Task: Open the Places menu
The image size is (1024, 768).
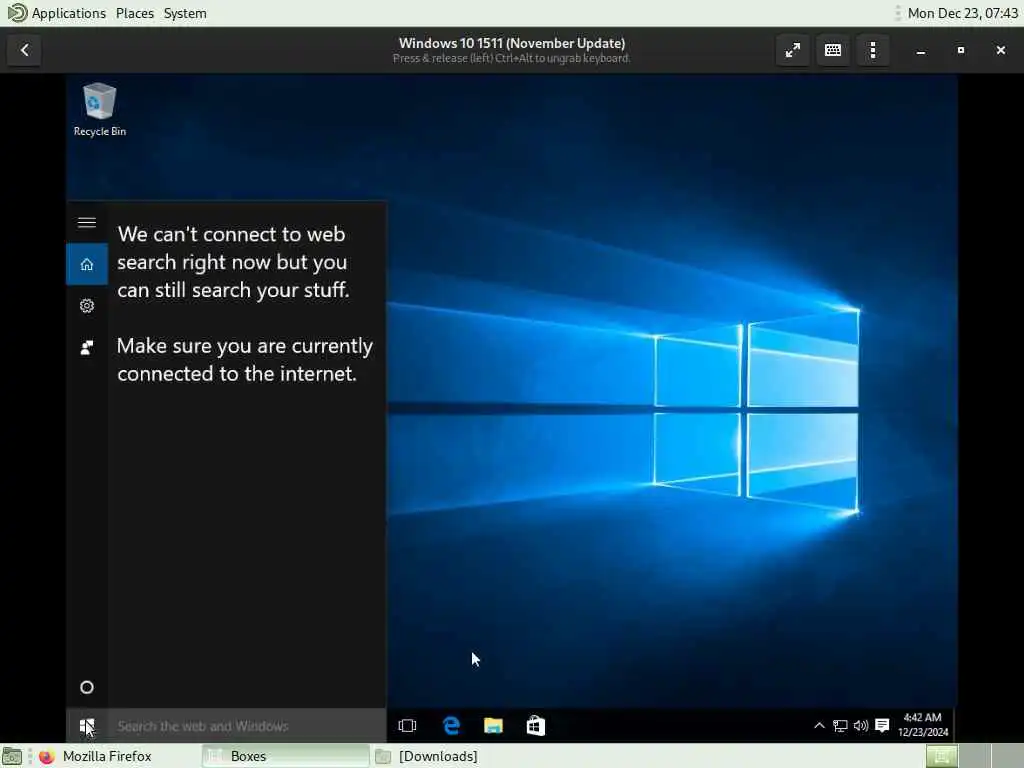Action: click(x=135, y=13)
